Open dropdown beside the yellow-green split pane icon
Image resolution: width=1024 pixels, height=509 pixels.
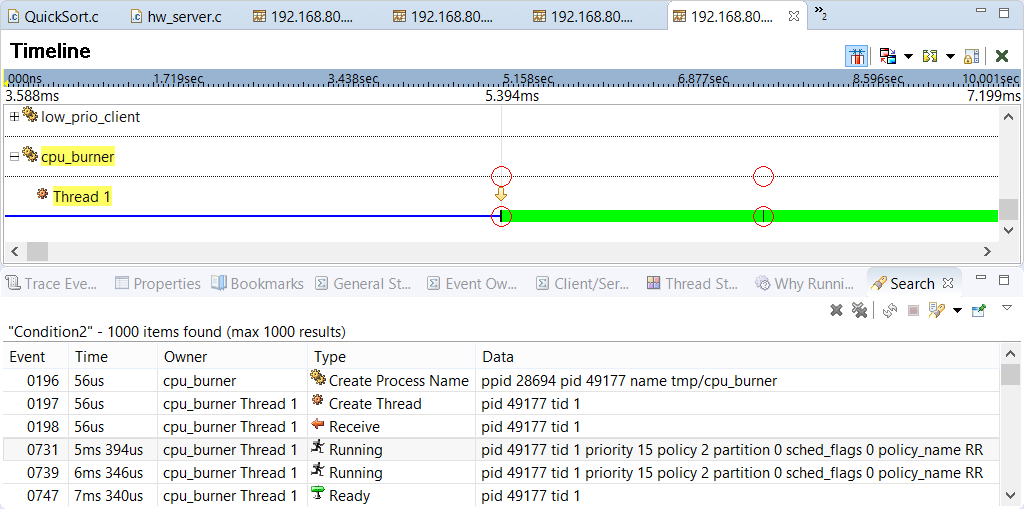pyautogui.click(x=950, y=56)
